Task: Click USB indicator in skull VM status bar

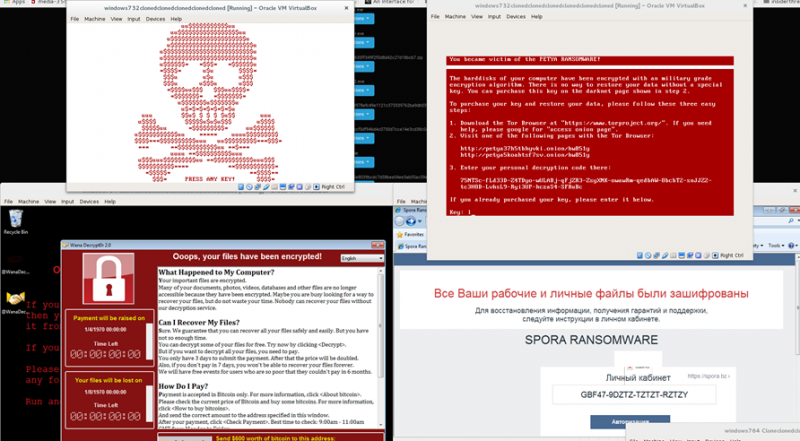Action: click(x=266, y=187)
